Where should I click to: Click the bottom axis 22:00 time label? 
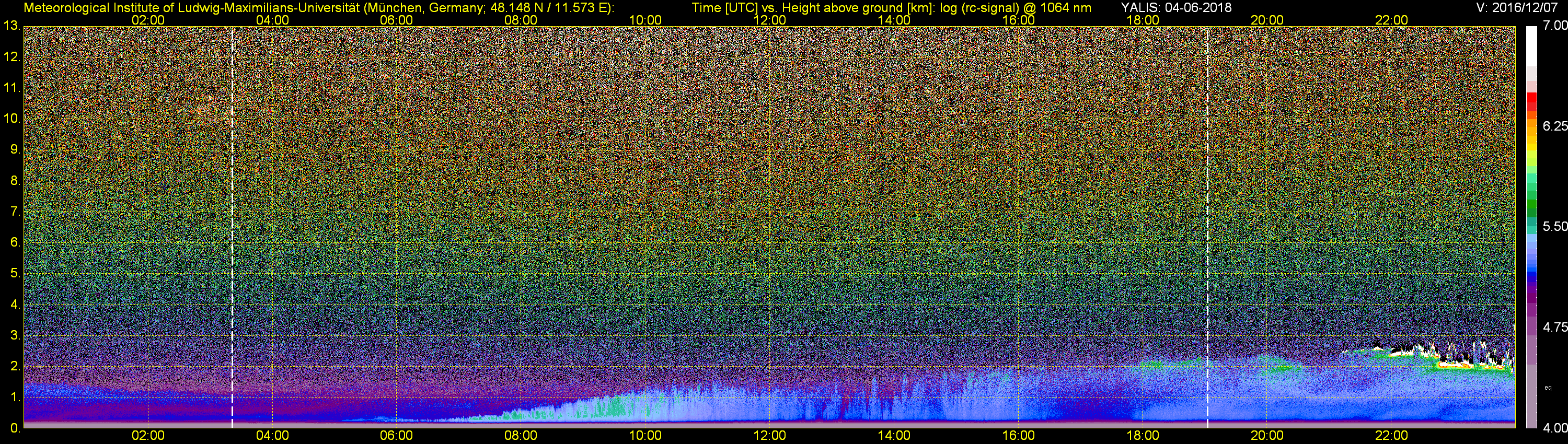click(1391, 436)
